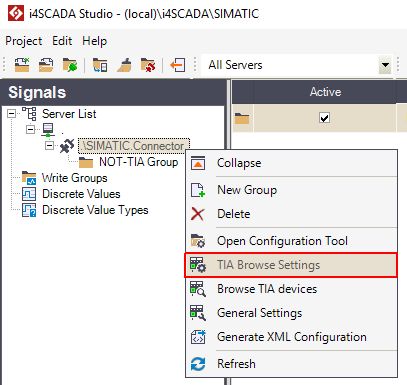This screenshot has width=407, height=385.
Task: Click the toolbar folder icon with red plug
Action: pyautogui.click(x=148, y=64)
